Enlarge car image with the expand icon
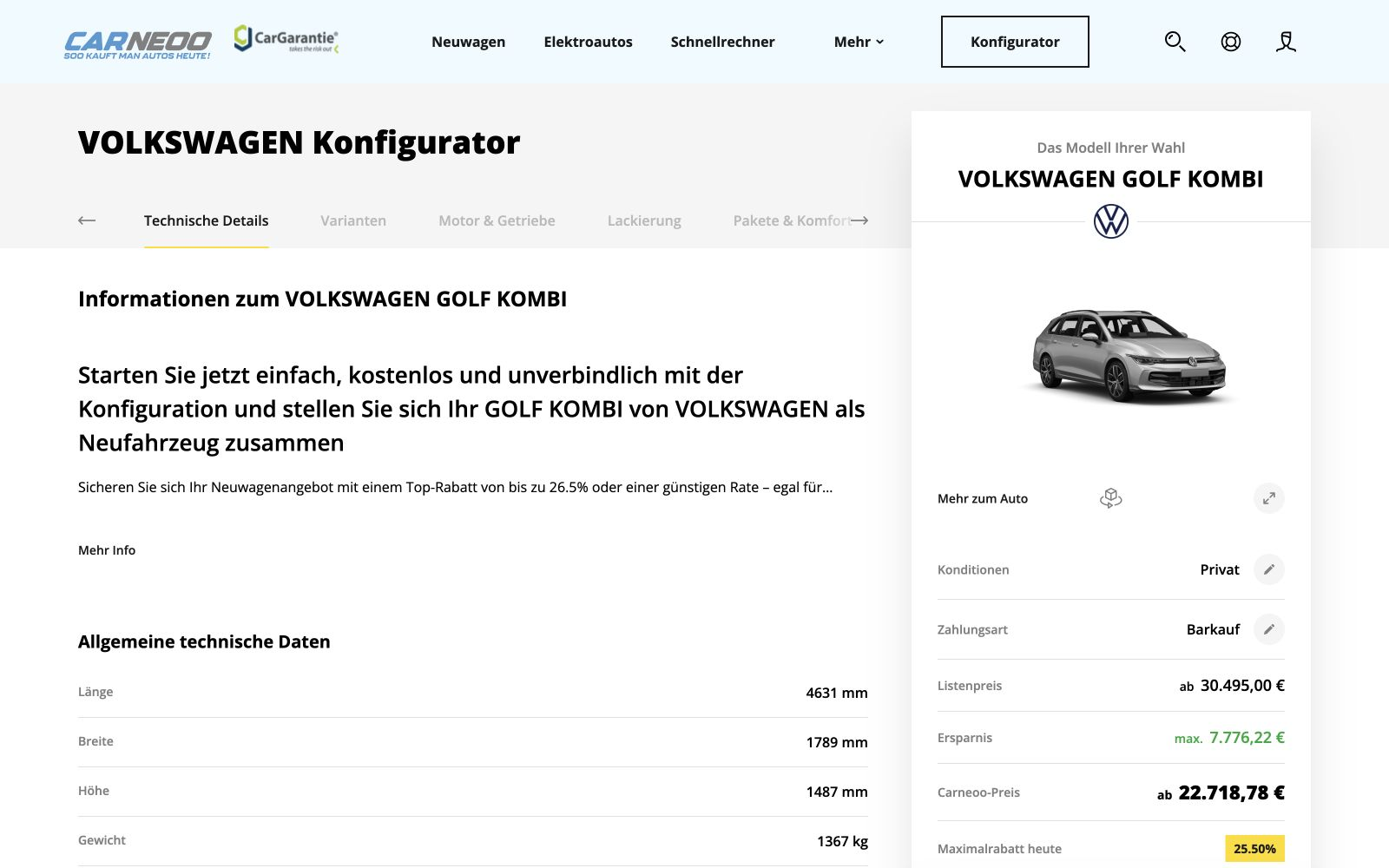Image resolution: width=1389 pixels, height=868 pixels. point(1268,498)
